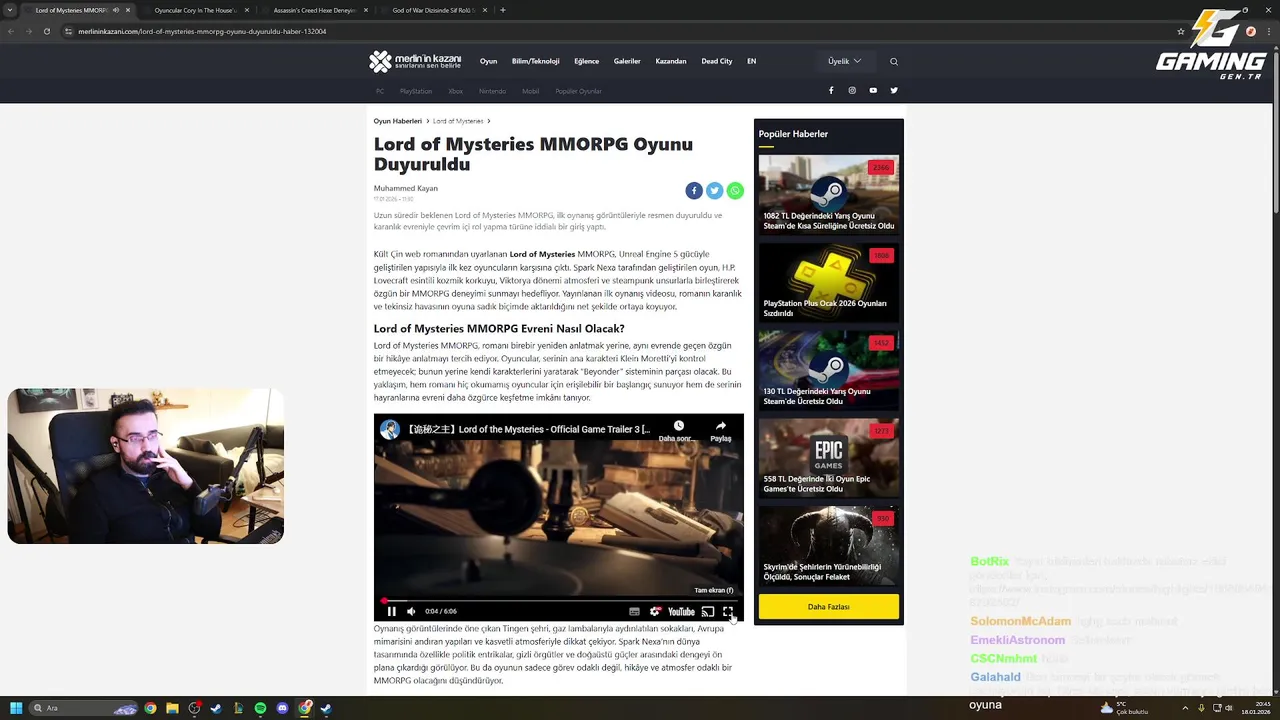
Task: Open the Windows Start button
Action: tap(16, 708)
